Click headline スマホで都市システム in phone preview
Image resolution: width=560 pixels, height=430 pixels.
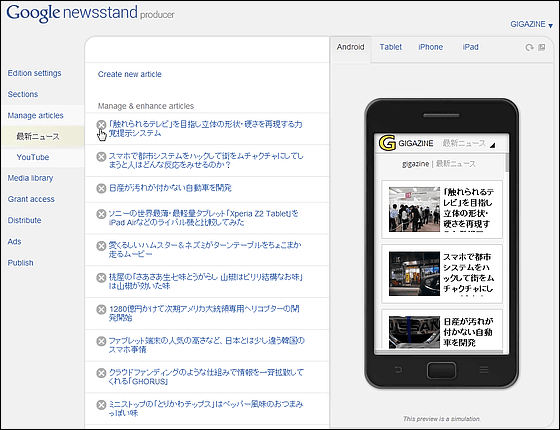pyautogui.click(x=469, y=273)
